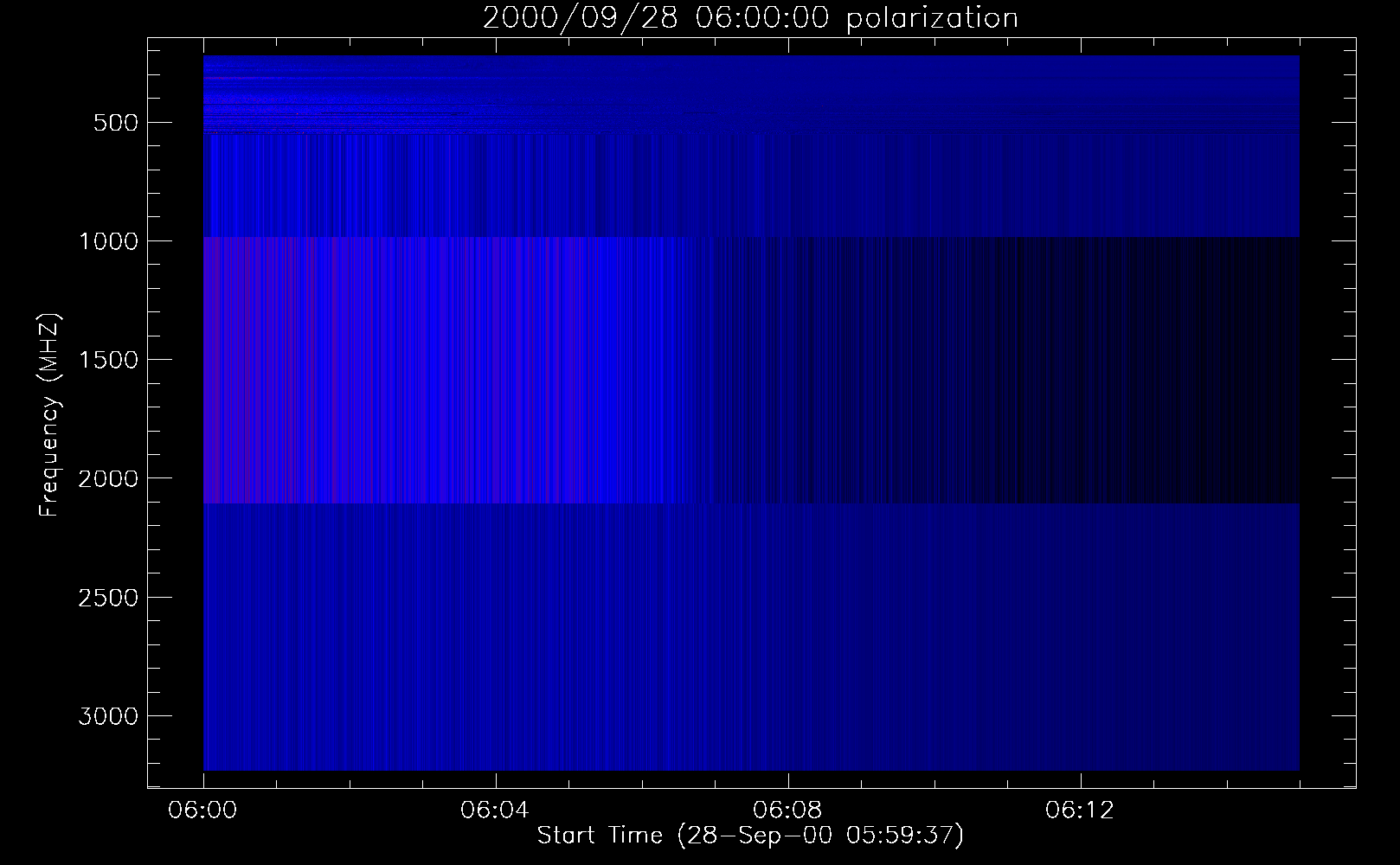
Task: Pick the 2000 frequency tick label
Action: 108,479
